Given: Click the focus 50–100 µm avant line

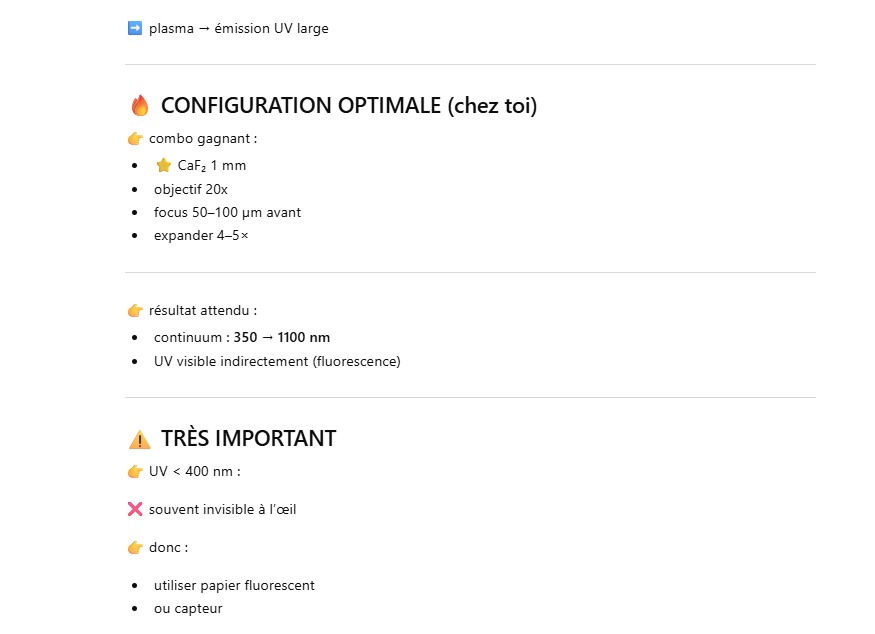Looking at the screenshot, I should click(227, 213).
